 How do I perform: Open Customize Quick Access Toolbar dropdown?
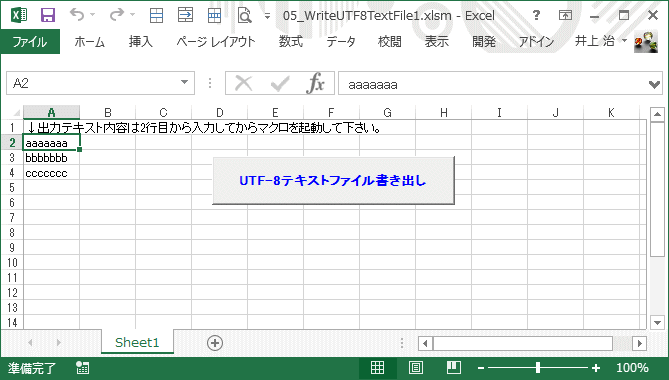tap(267, 16)
